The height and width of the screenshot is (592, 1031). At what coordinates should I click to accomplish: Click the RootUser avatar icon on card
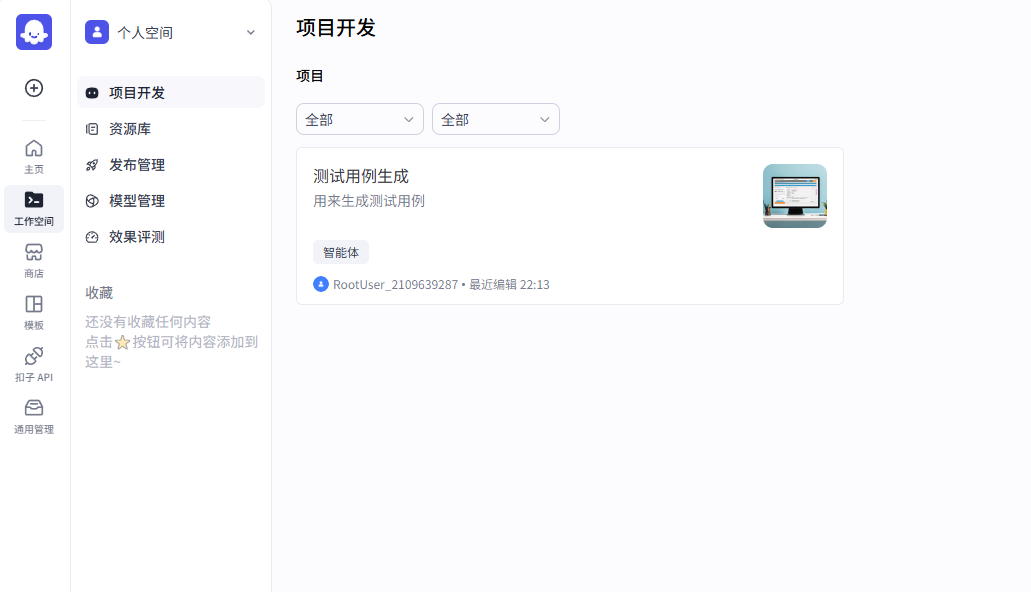[321, 284]
